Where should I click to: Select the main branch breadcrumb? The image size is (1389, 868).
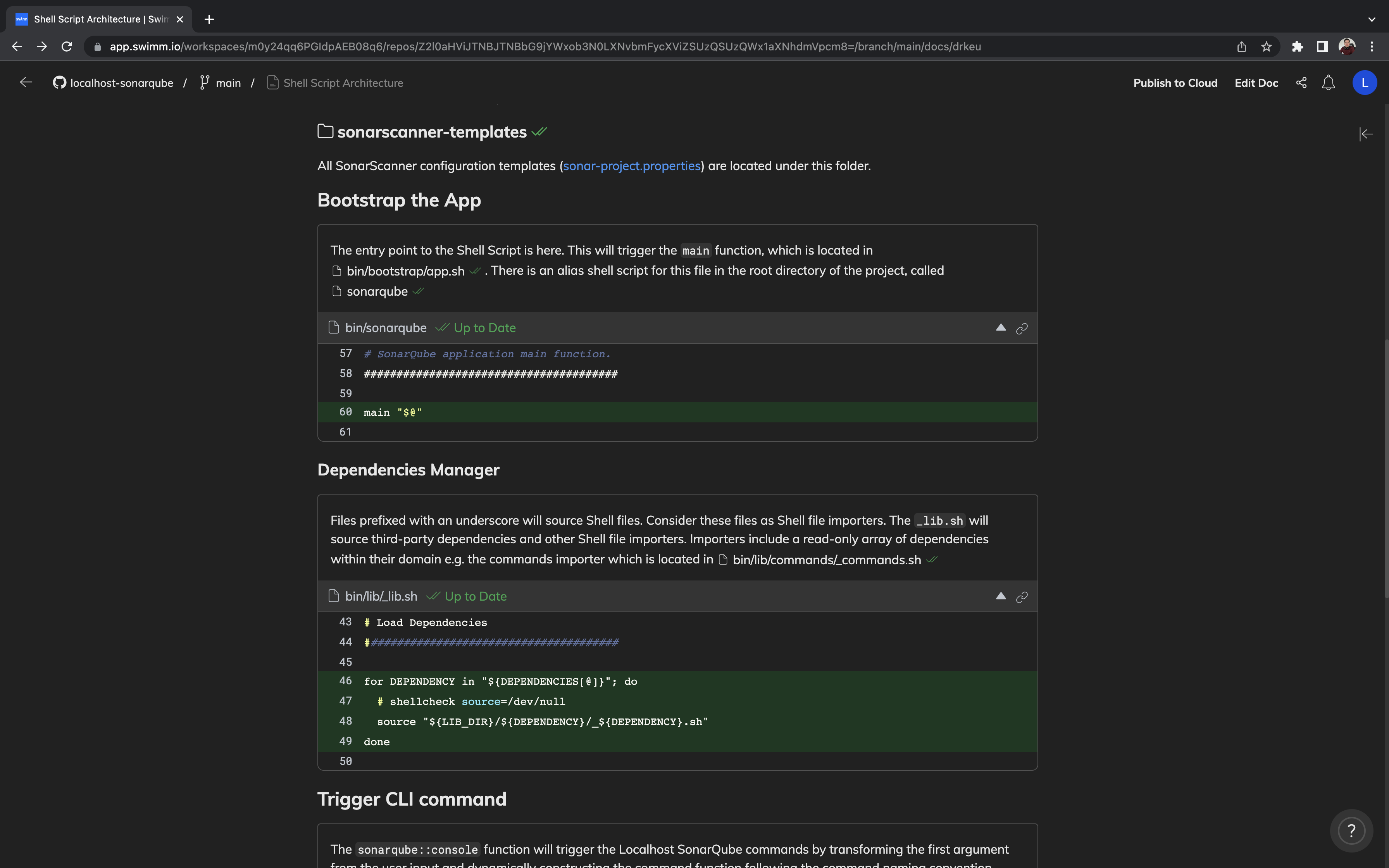(x=221, y=83)
